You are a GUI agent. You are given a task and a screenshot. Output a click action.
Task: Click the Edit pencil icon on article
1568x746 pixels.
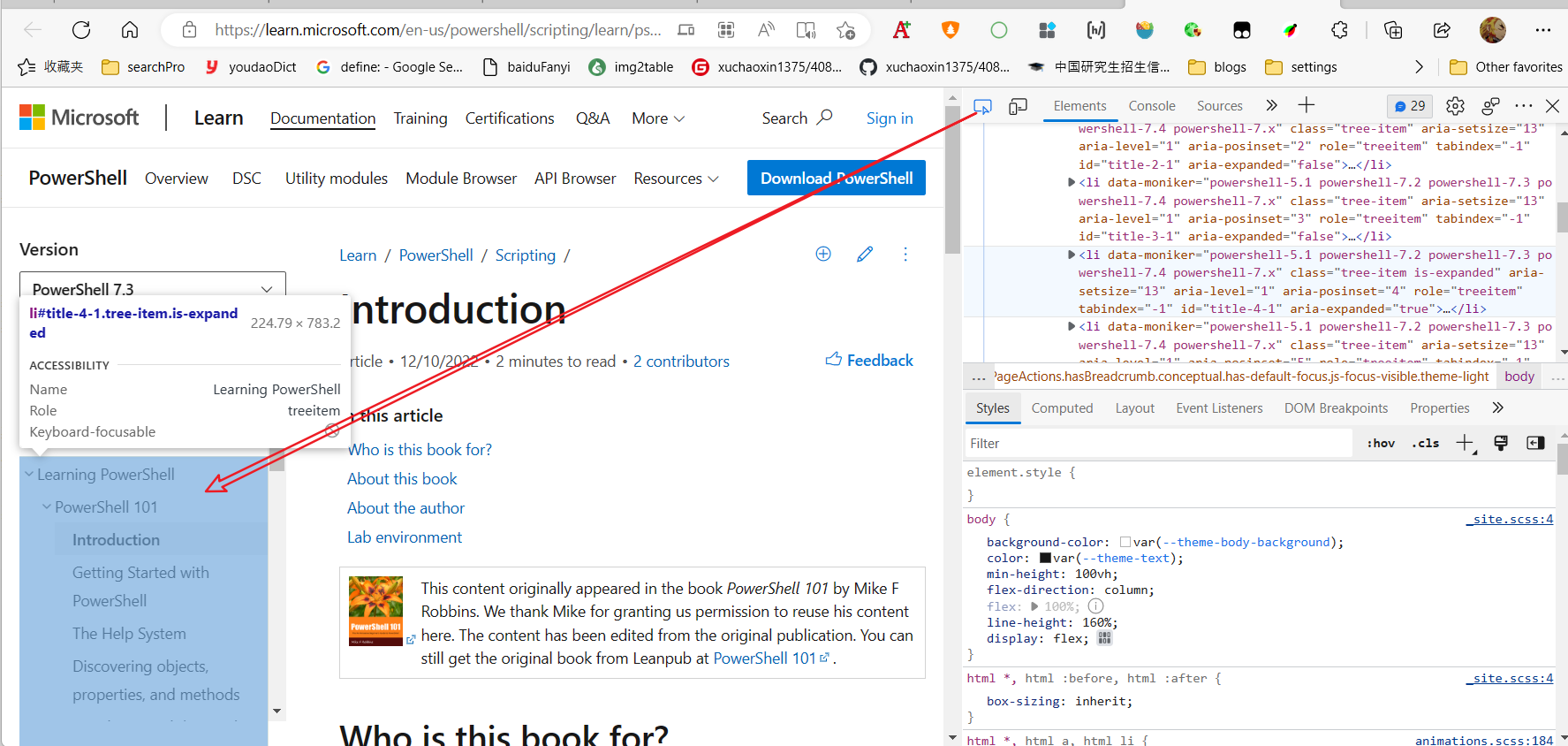pos(865,254)
